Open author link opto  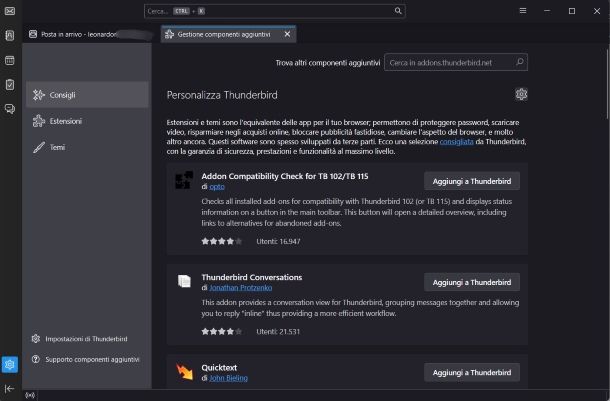(x=217, y=187)
